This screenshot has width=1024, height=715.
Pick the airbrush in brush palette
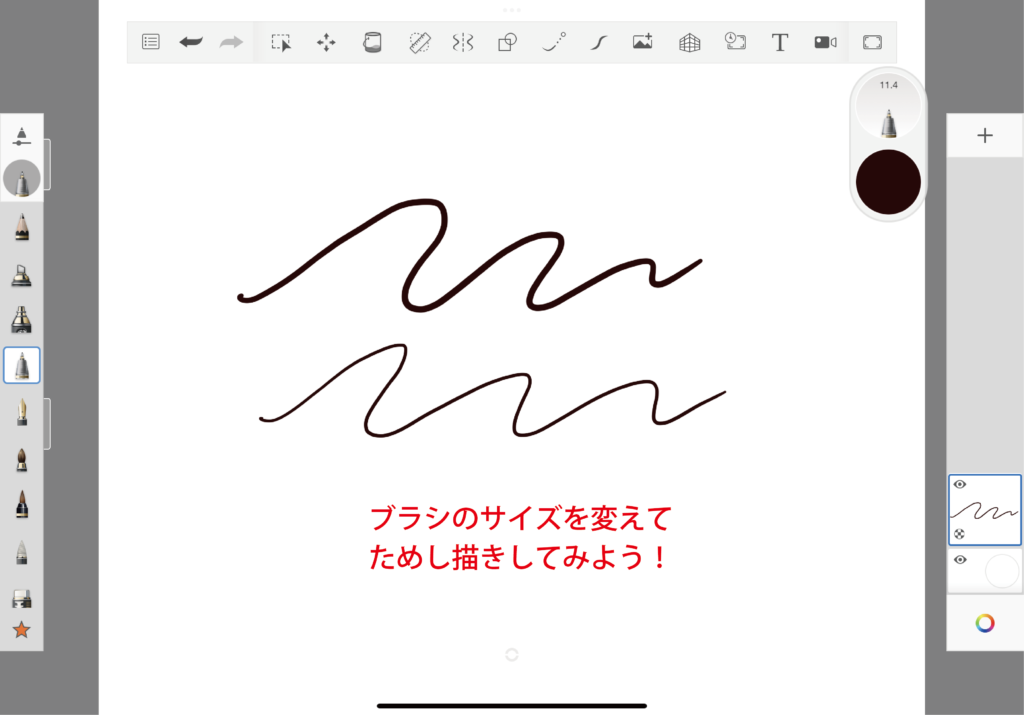click(22, 275)
